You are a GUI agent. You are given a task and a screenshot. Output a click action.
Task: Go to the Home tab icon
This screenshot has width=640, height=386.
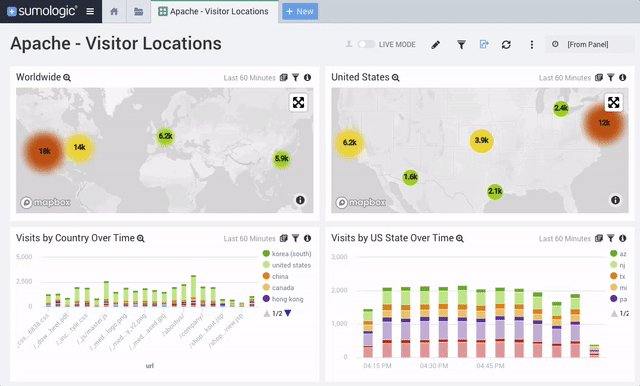[x=114, y=11]
